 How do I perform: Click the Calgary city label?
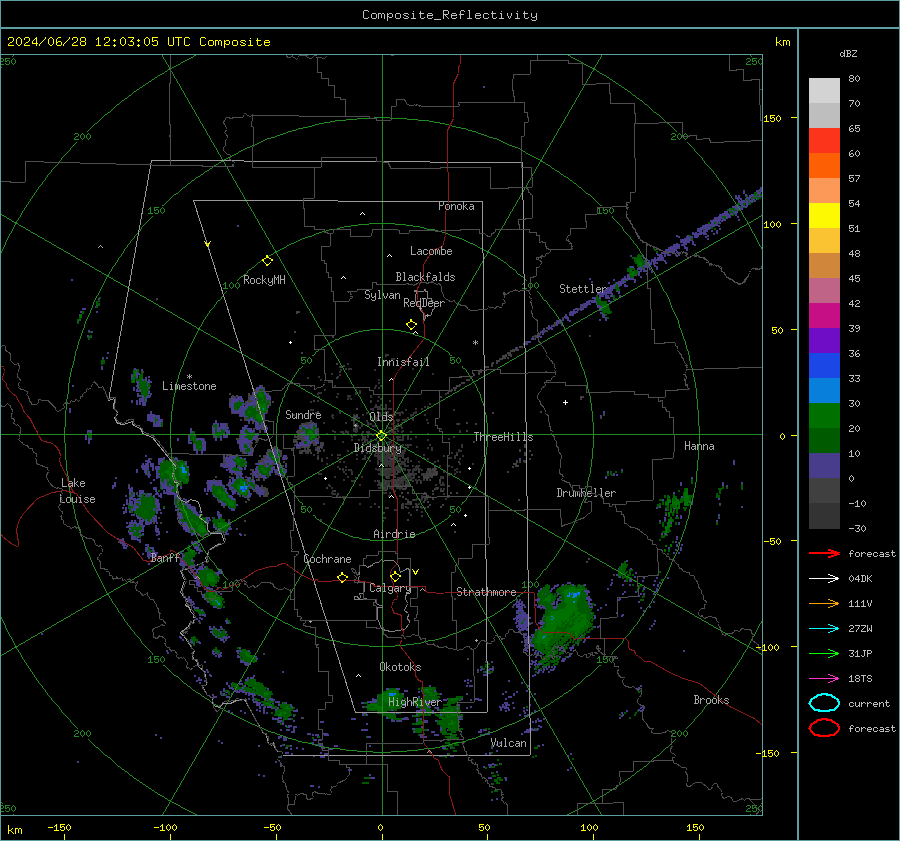coord(390,588)
